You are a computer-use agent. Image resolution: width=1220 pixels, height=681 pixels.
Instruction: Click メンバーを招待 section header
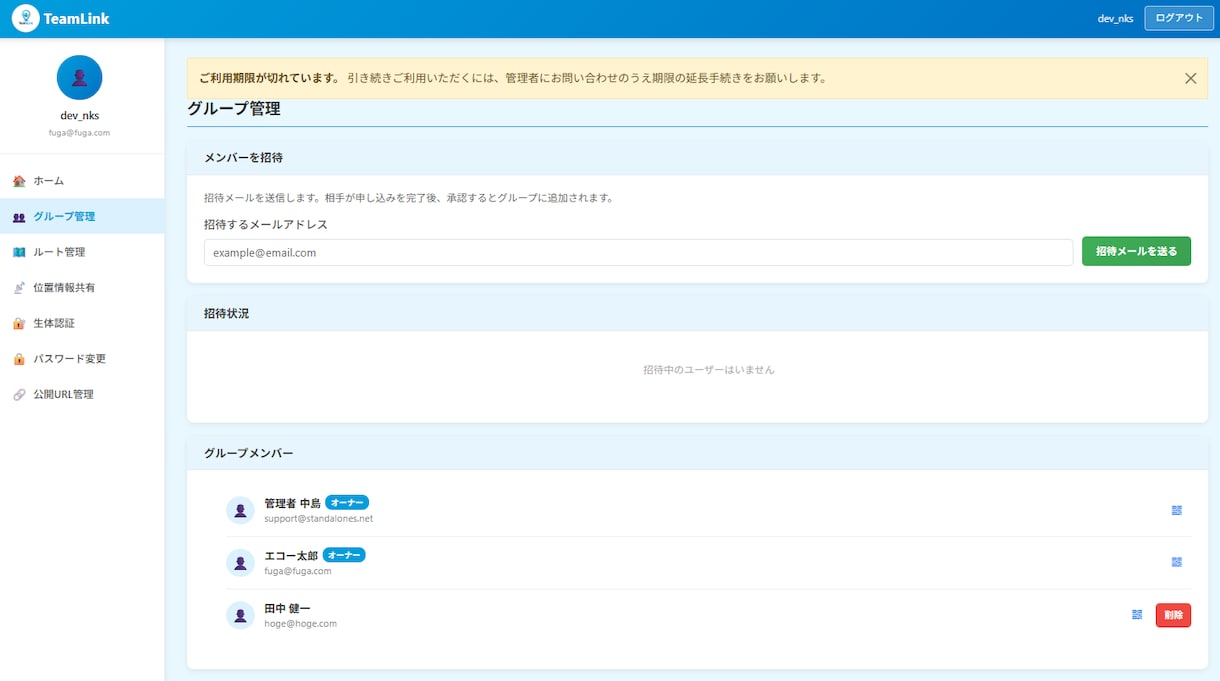coord(243,158)
